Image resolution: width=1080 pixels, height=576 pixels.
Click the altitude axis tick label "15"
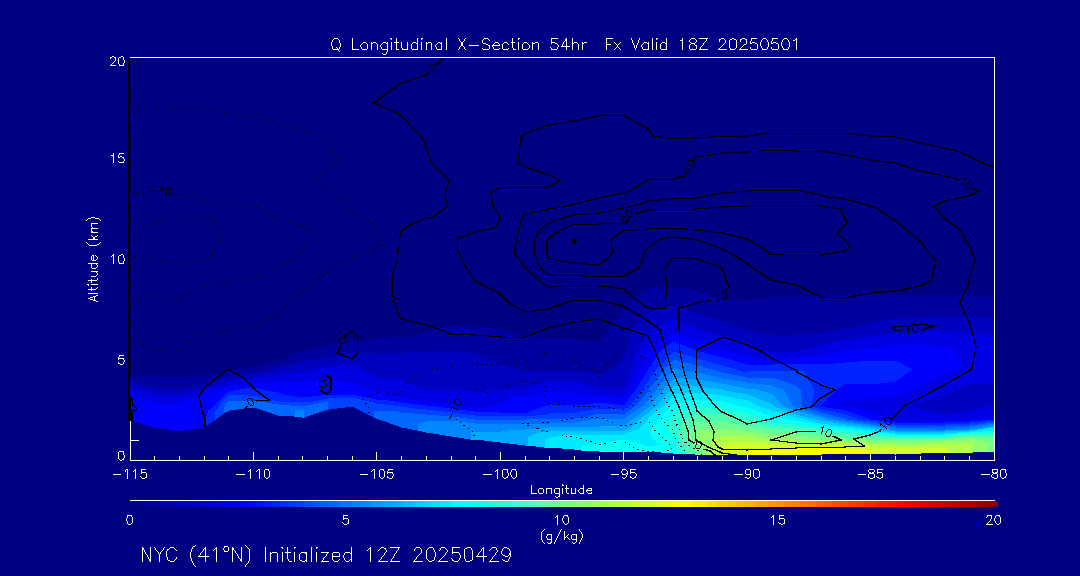[x=116, y=158]
